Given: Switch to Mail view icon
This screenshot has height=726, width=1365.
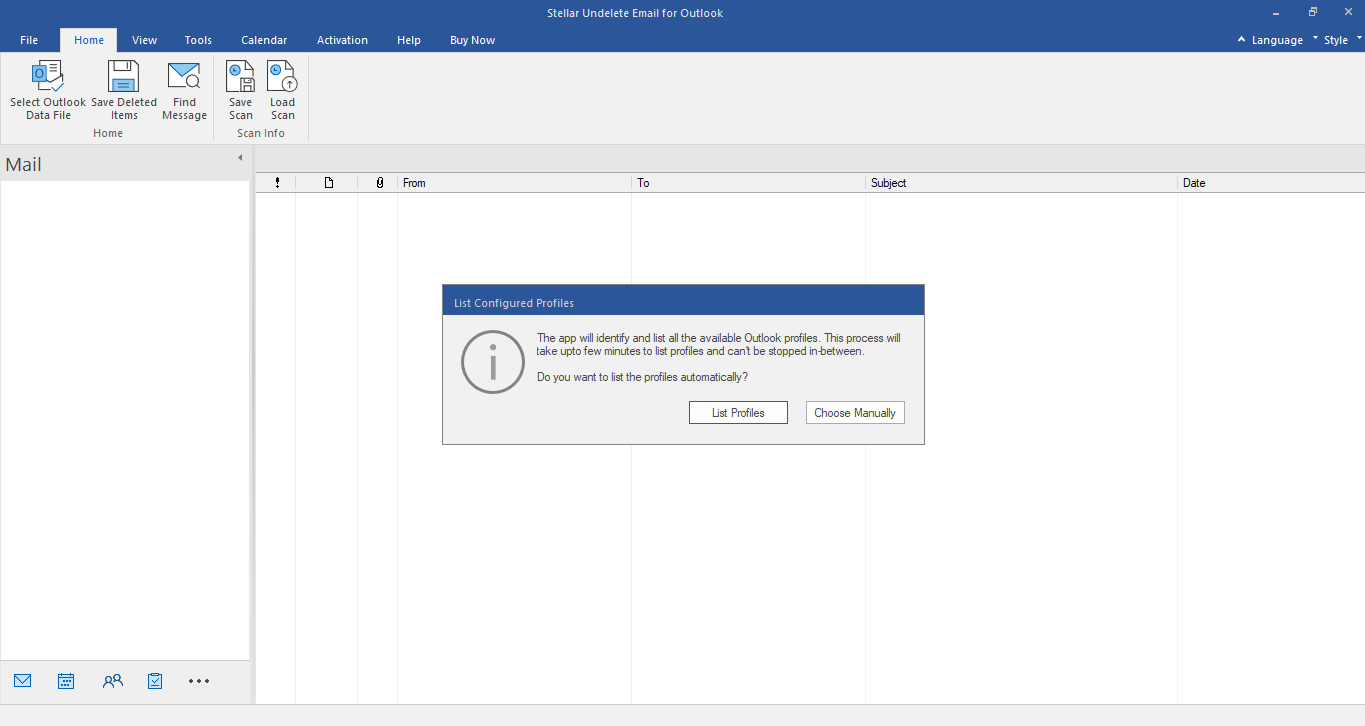Looking at the screenshot, I should tap(22, 680).
